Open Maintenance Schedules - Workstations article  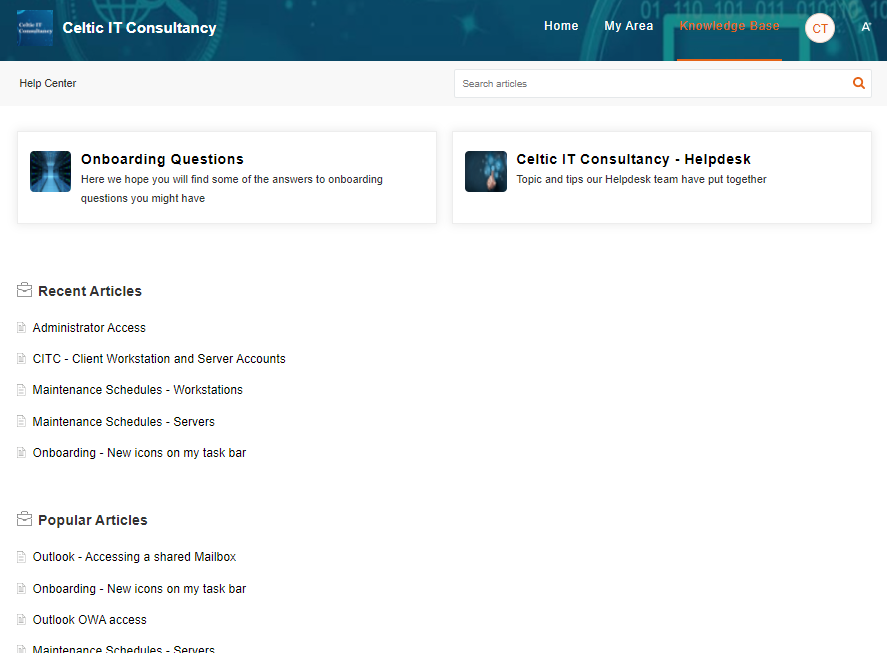click(137, 390)
